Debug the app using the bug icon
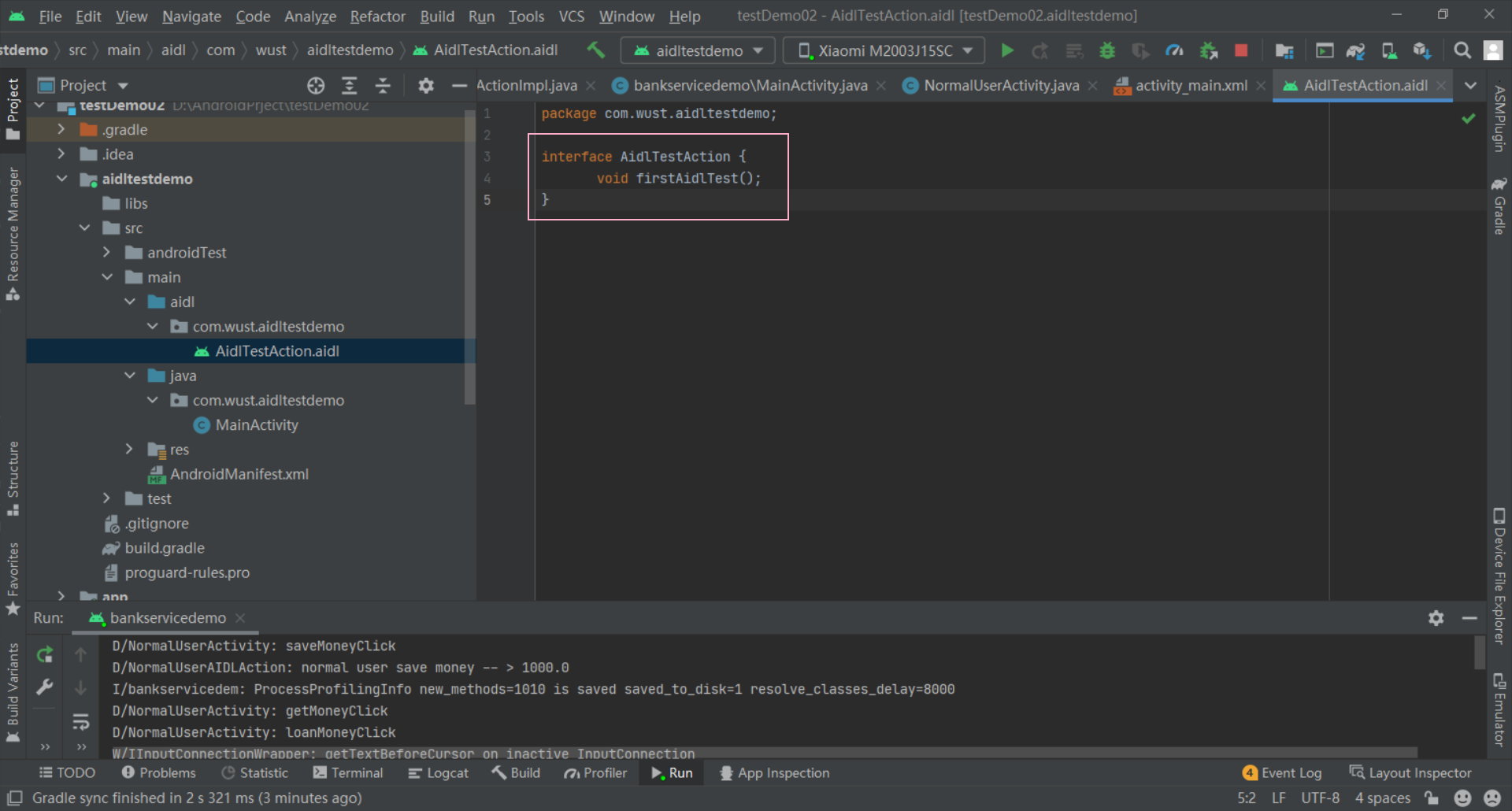1512x811 pixels. 1107,50
